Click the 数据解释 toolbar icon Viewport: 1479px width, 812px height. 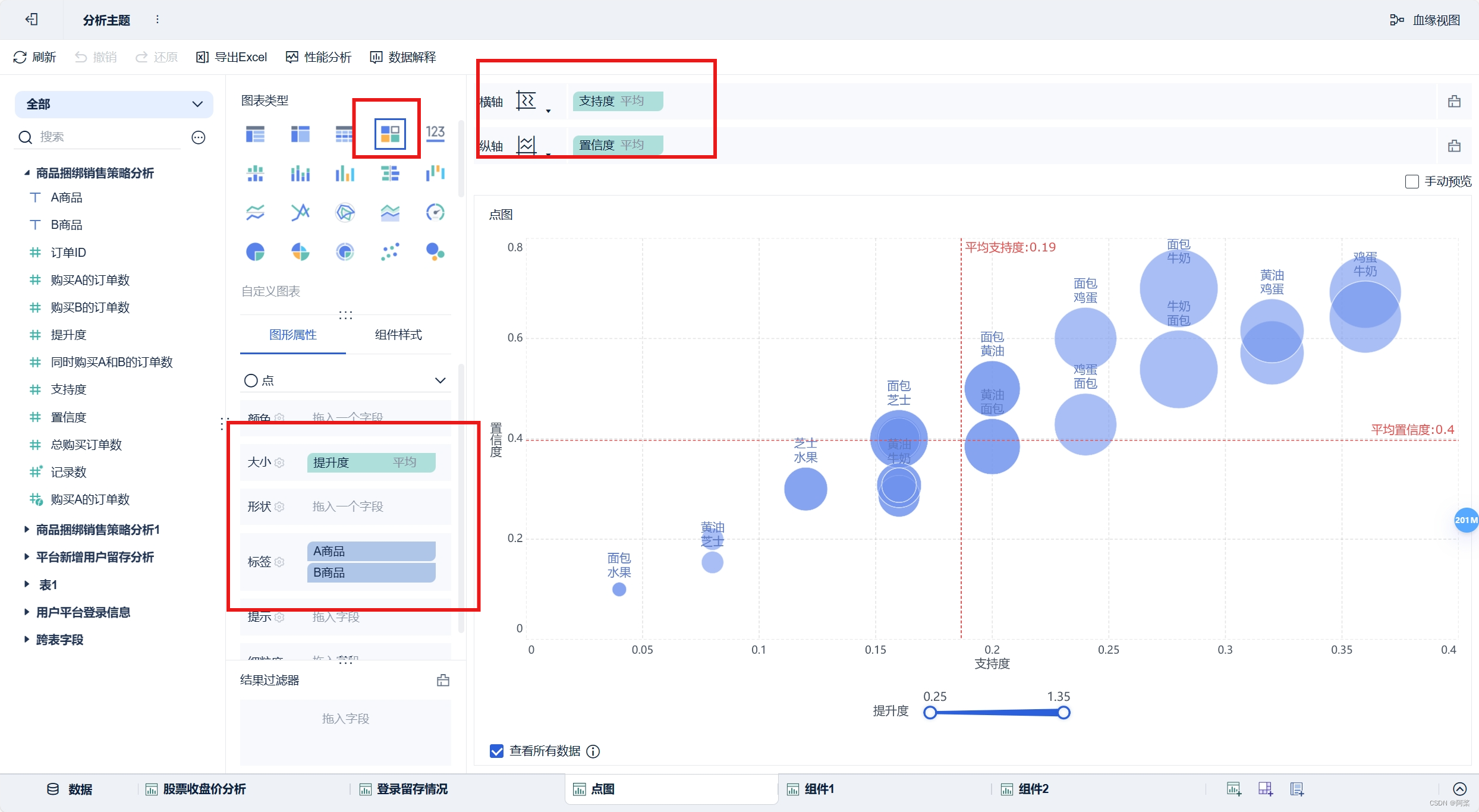coord(402,56)
